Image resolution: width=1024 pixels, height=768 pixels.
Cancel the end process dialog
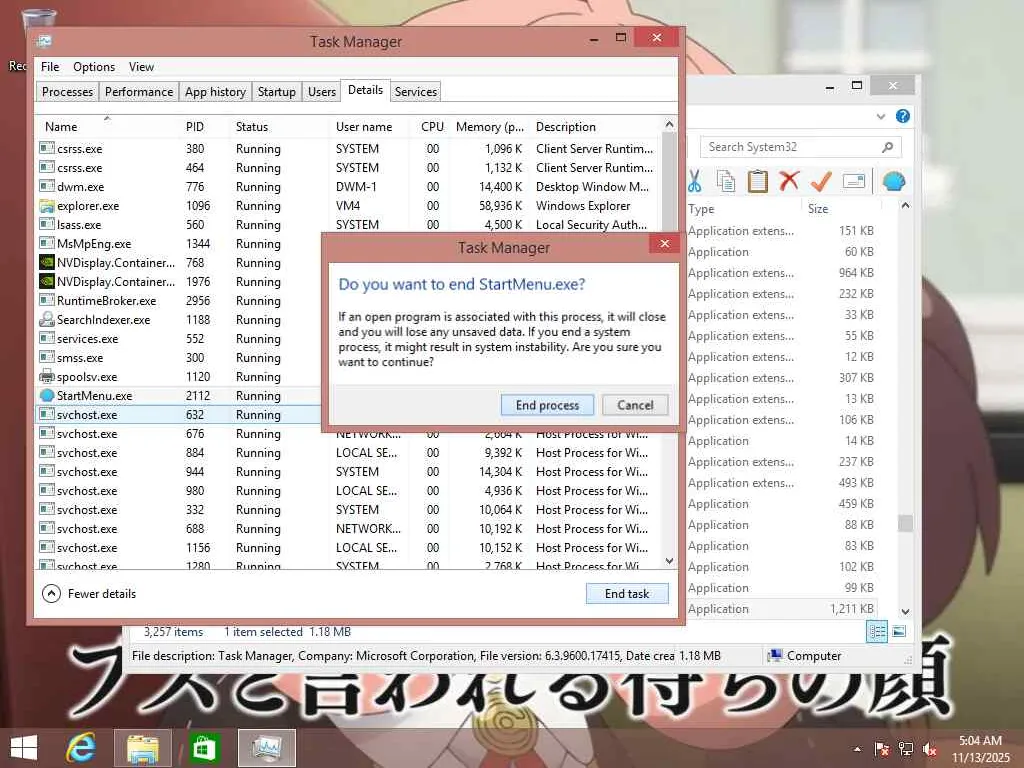pos(635,405)
